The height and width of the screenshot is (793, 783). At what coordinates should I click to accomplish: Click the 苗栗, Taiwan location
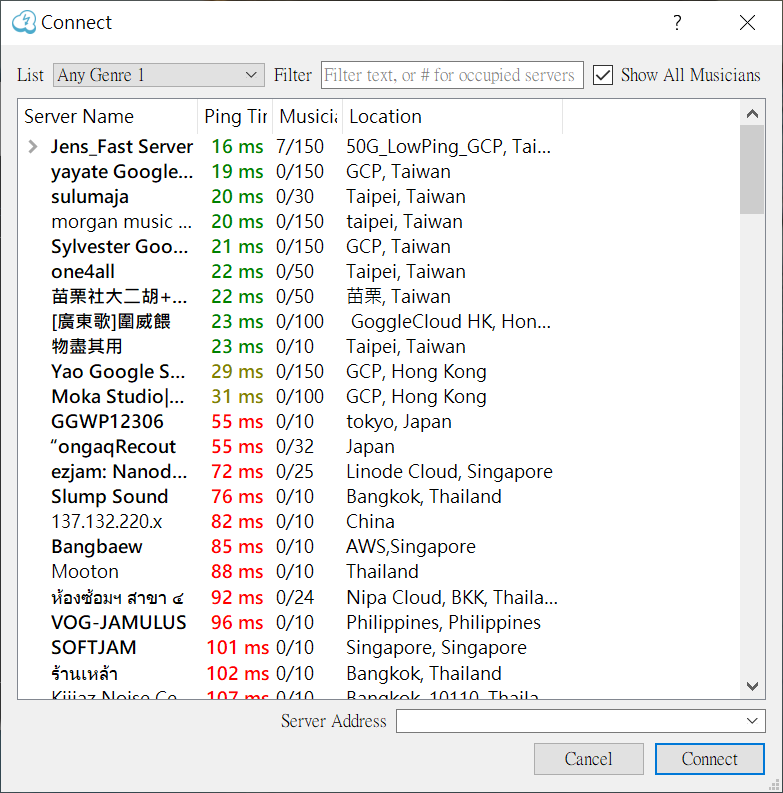pyautogui.click(x=398, y=296)
